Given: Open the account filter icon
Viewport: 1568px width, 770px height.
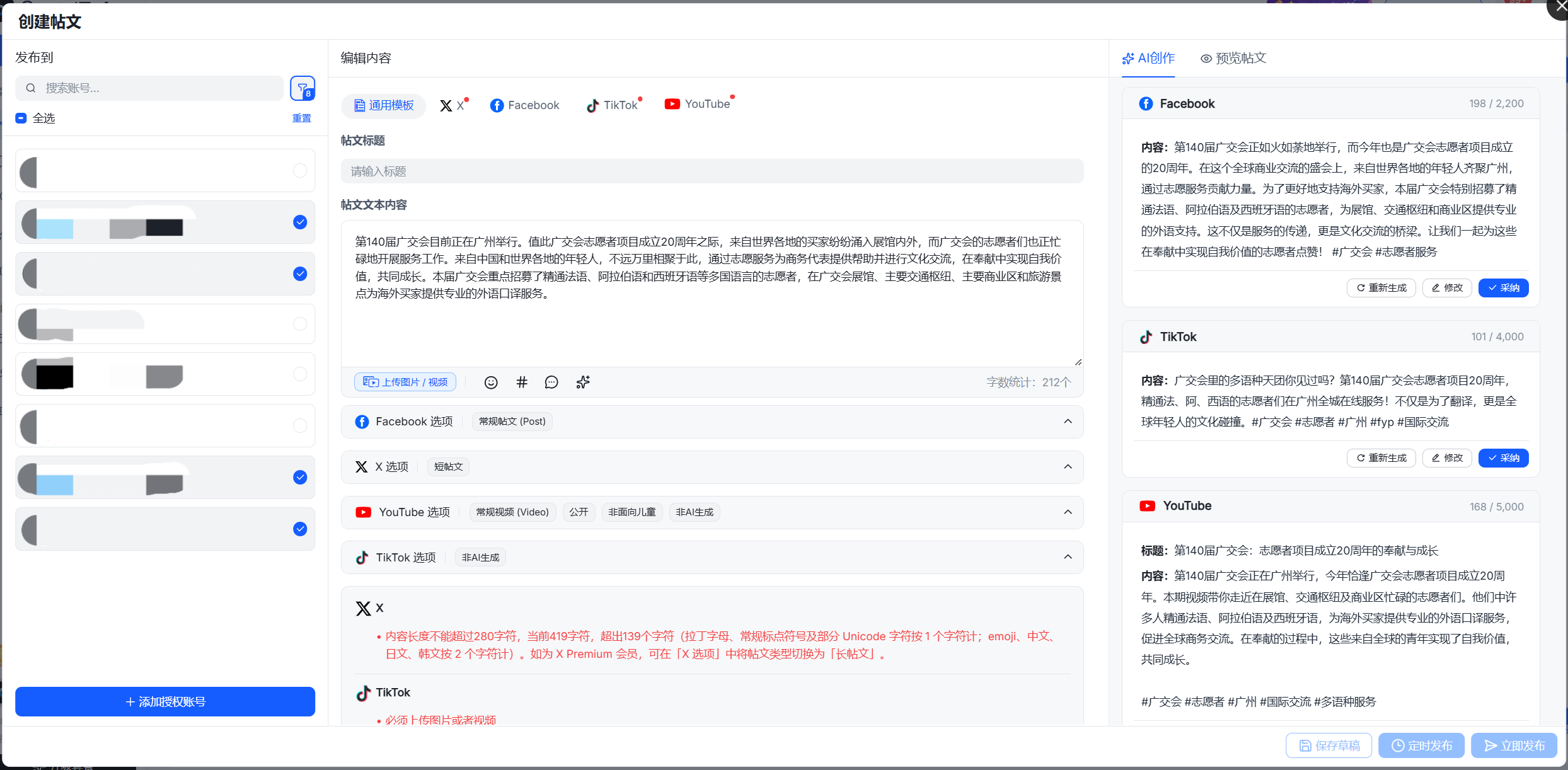Looking at the screenshot, I should 303,88.
